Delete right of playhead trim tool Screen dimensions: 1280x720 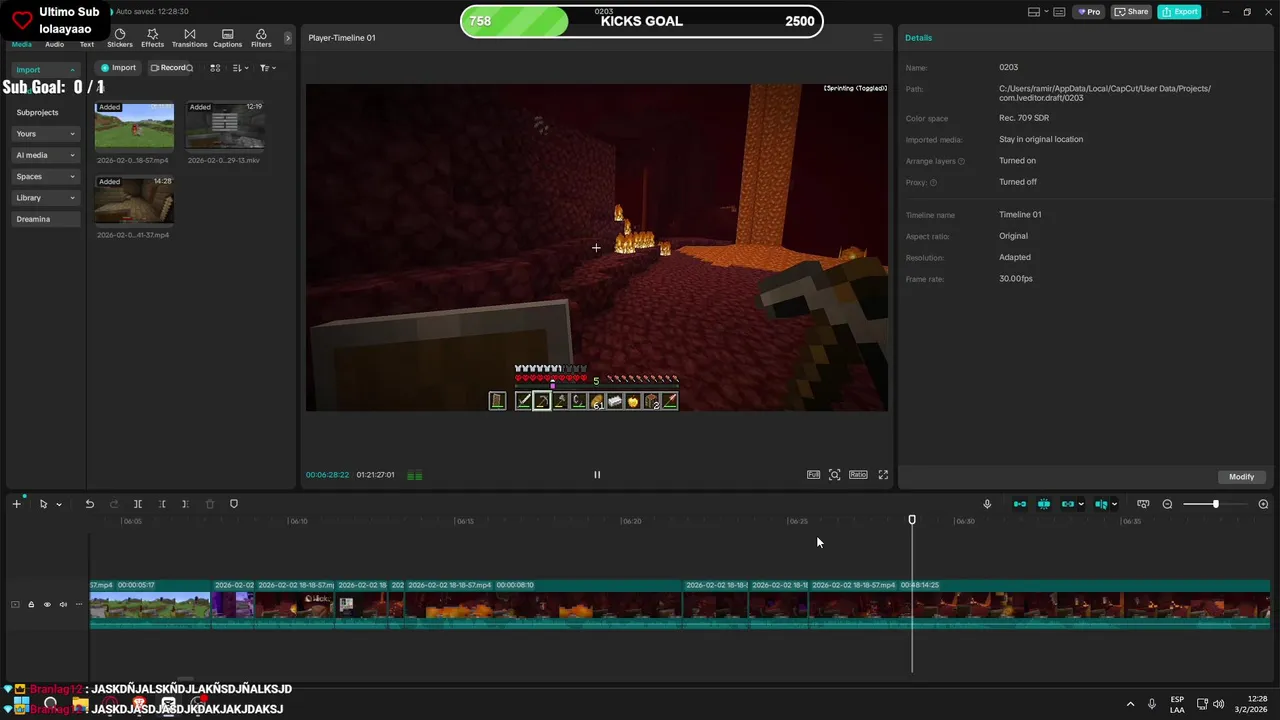[x=185, y=504]
